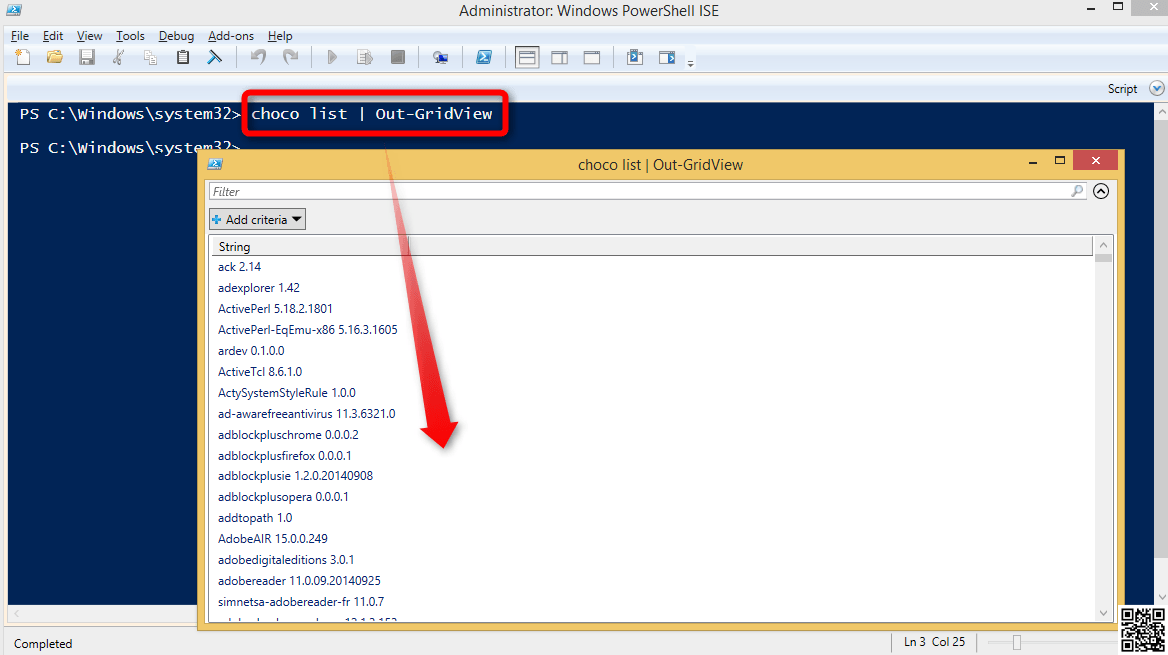Viewport: 1168px width, 655px height.
Task: Select row 'adblockpluschrome 0.0.0.2'
Action: click(652, 434)
